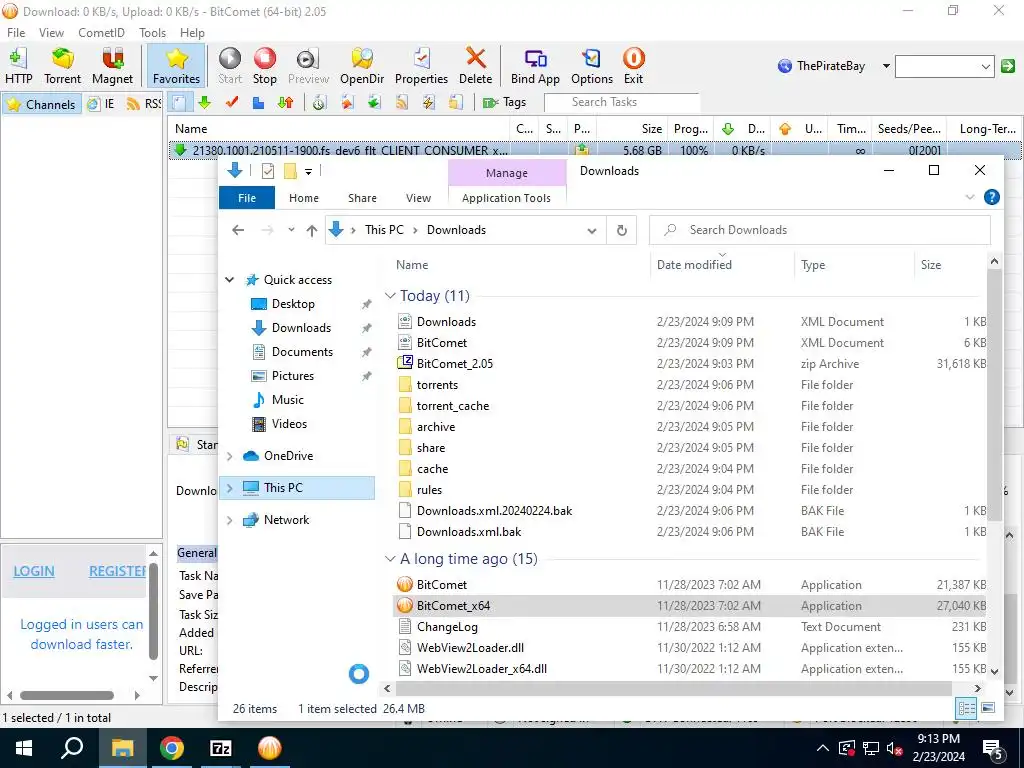Click the green search go arrow
The width and height of the screenshot is (1024, 768).
tap(1008, 66)
